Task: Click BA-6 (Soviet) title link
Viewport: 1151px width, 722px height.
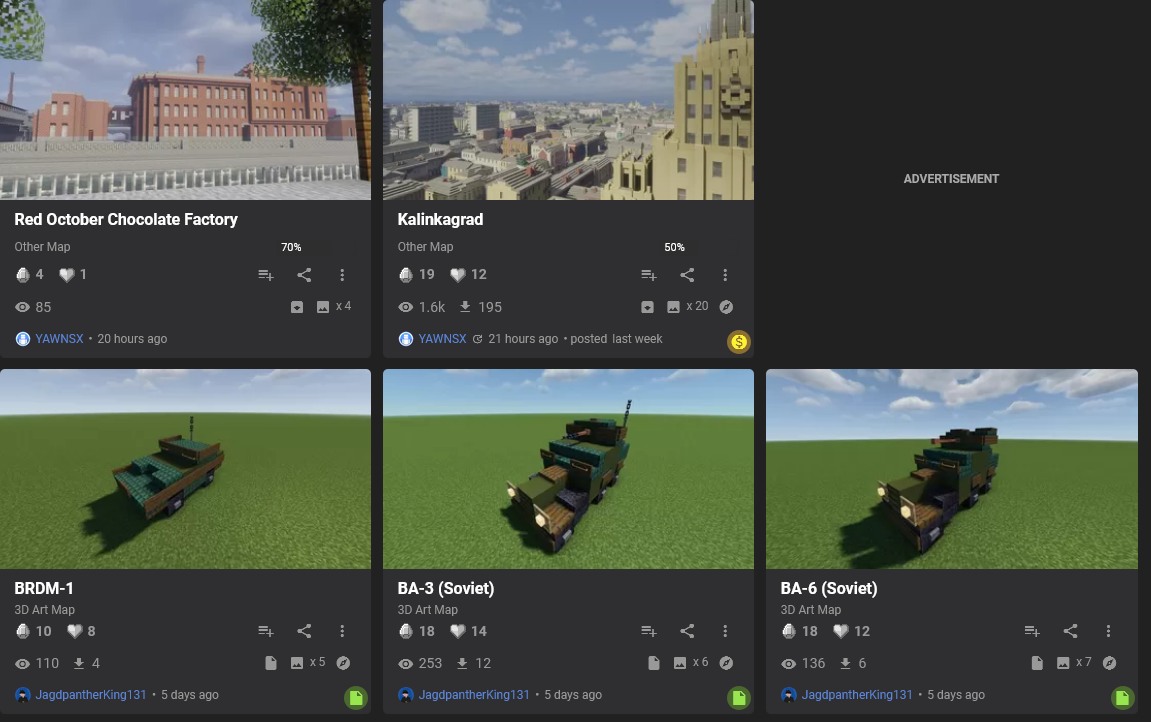Action: (x=829, y=588)
